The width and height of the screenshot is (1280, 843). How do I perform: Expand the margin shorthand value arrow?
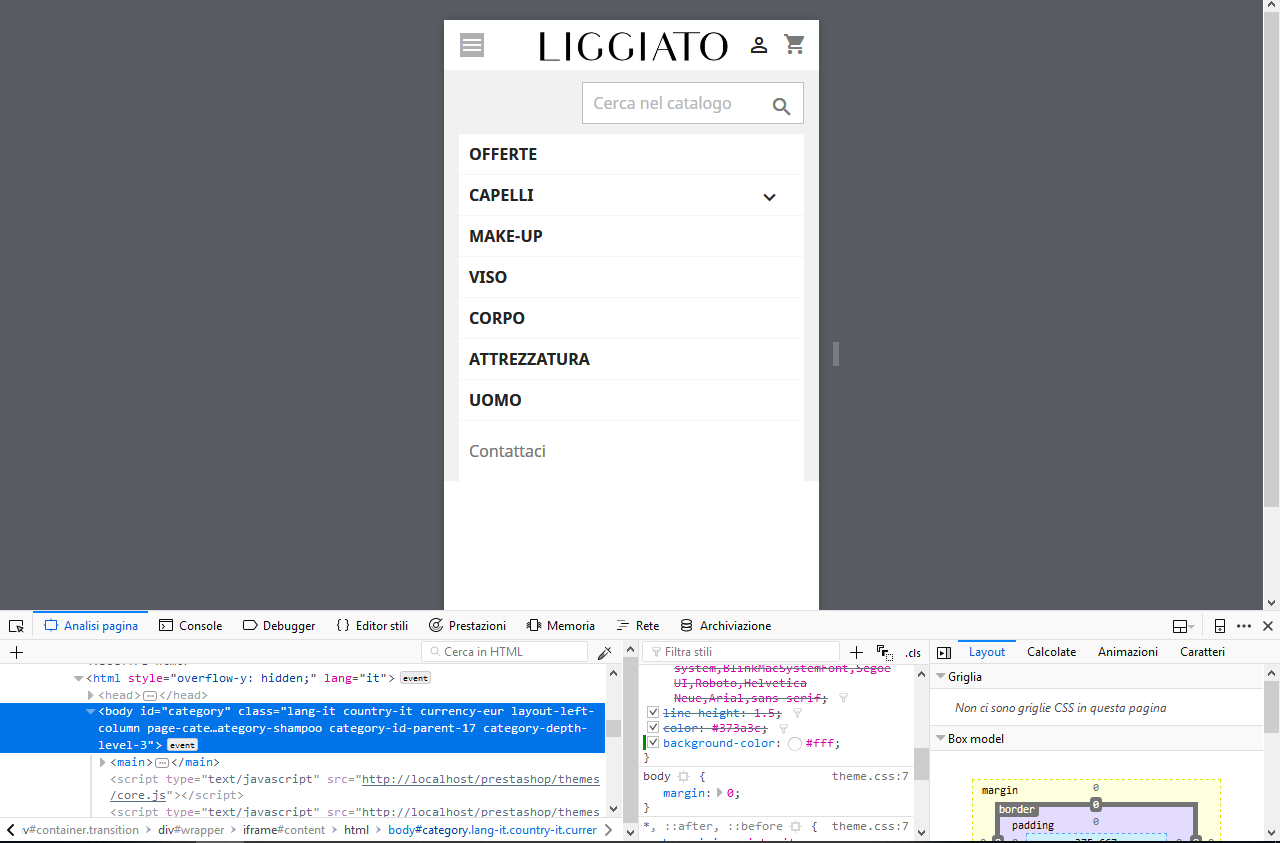point(721,793)
